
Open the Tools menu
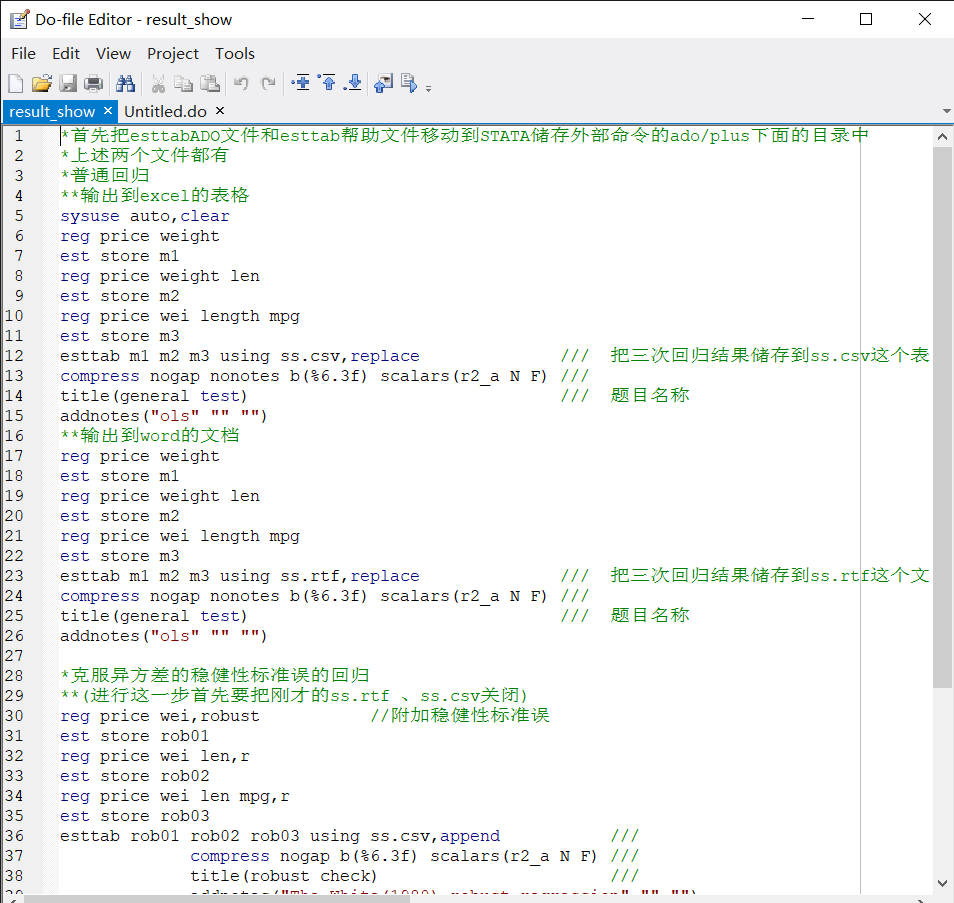235,53
